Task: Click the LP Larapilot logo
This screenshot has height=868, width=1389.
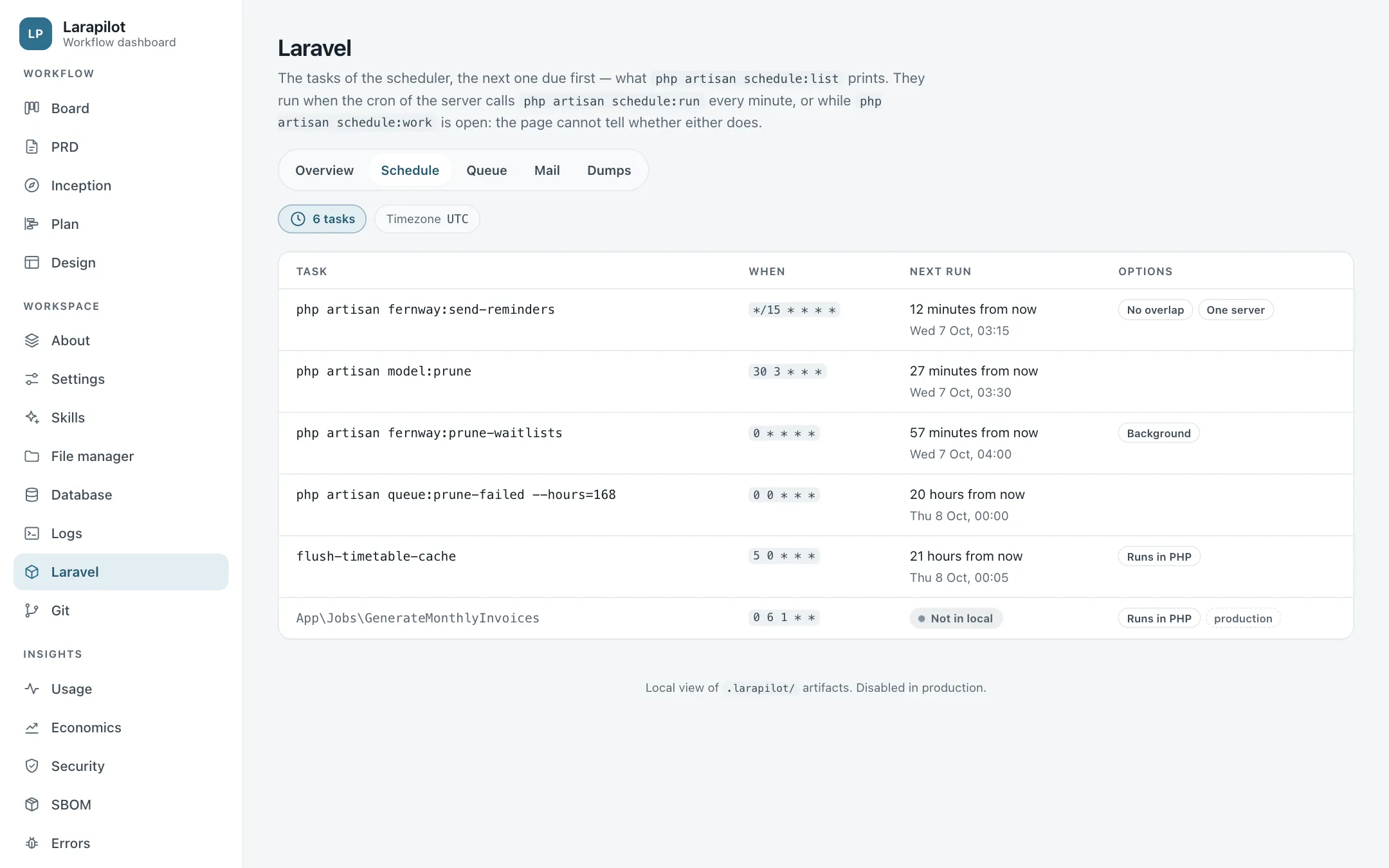Action: tap(35, 33)
